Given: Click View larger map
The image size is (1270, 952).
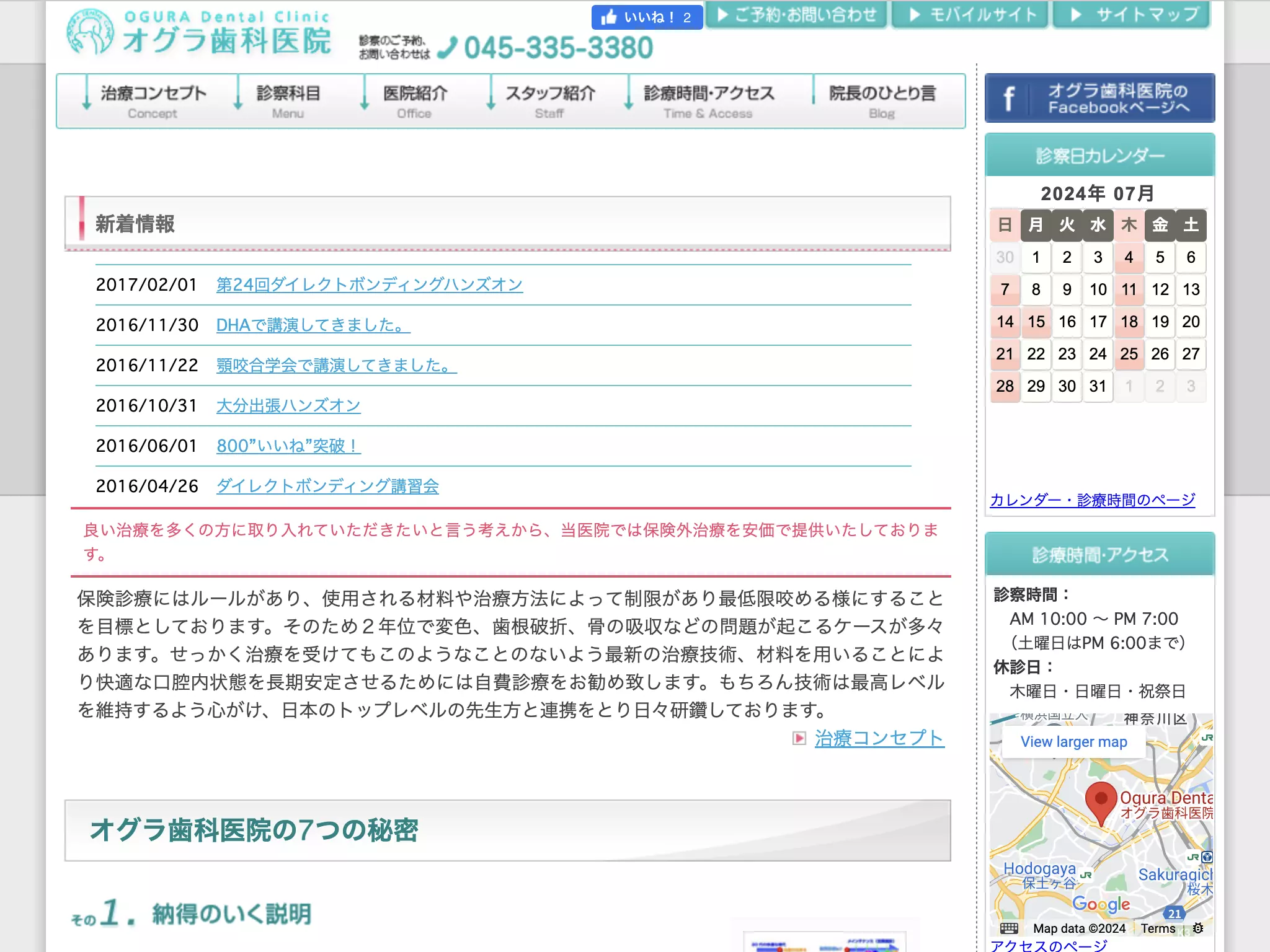Looking at the screenshot, I should (x=1074, y=742).
